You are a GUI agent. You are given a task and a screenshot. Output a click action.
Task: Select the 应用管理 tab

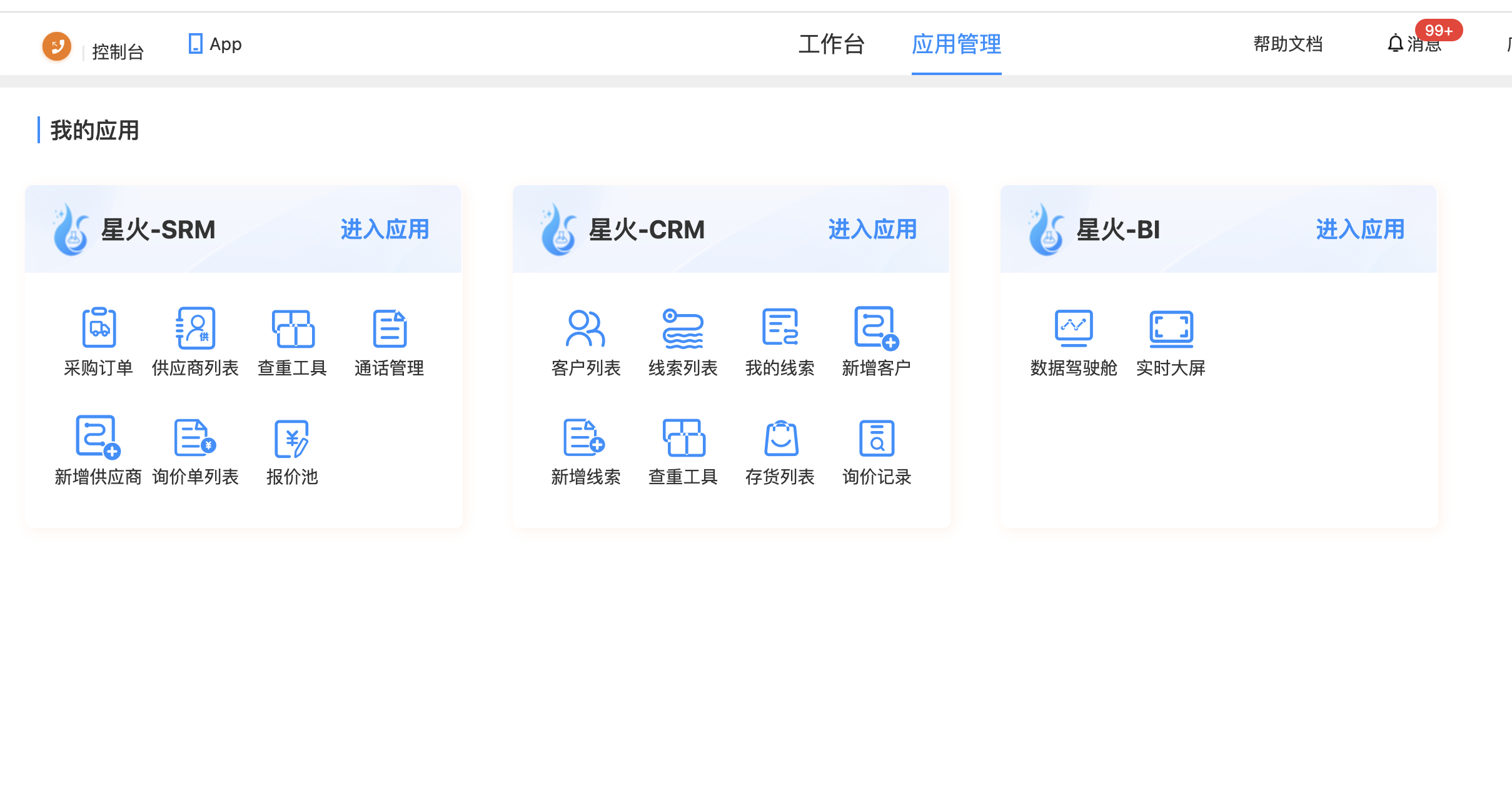(956, 44)
